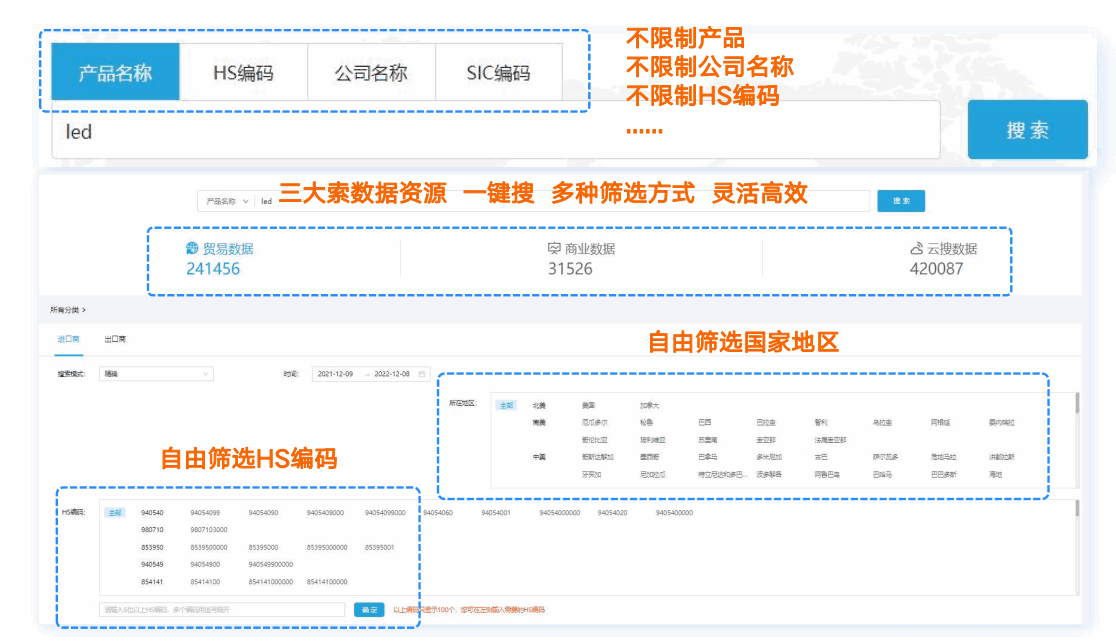Click the large blue 搜索 button
Screen dimensions: 1116x643
pyautogui.click(x=1028, y=129)
